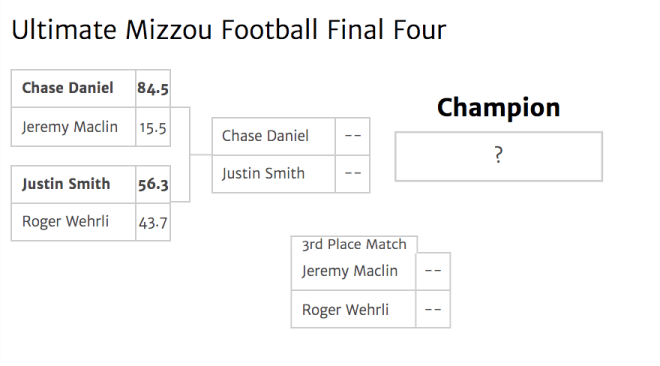
Task: Click the 56.3 score for Justin Smith
Action: point(153,184)
